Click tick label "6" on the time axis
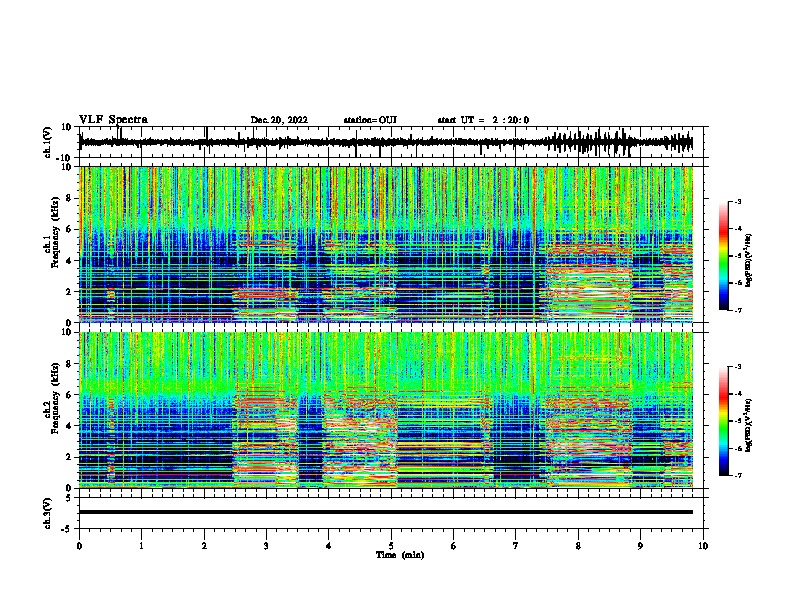 [x=453, y=546]
